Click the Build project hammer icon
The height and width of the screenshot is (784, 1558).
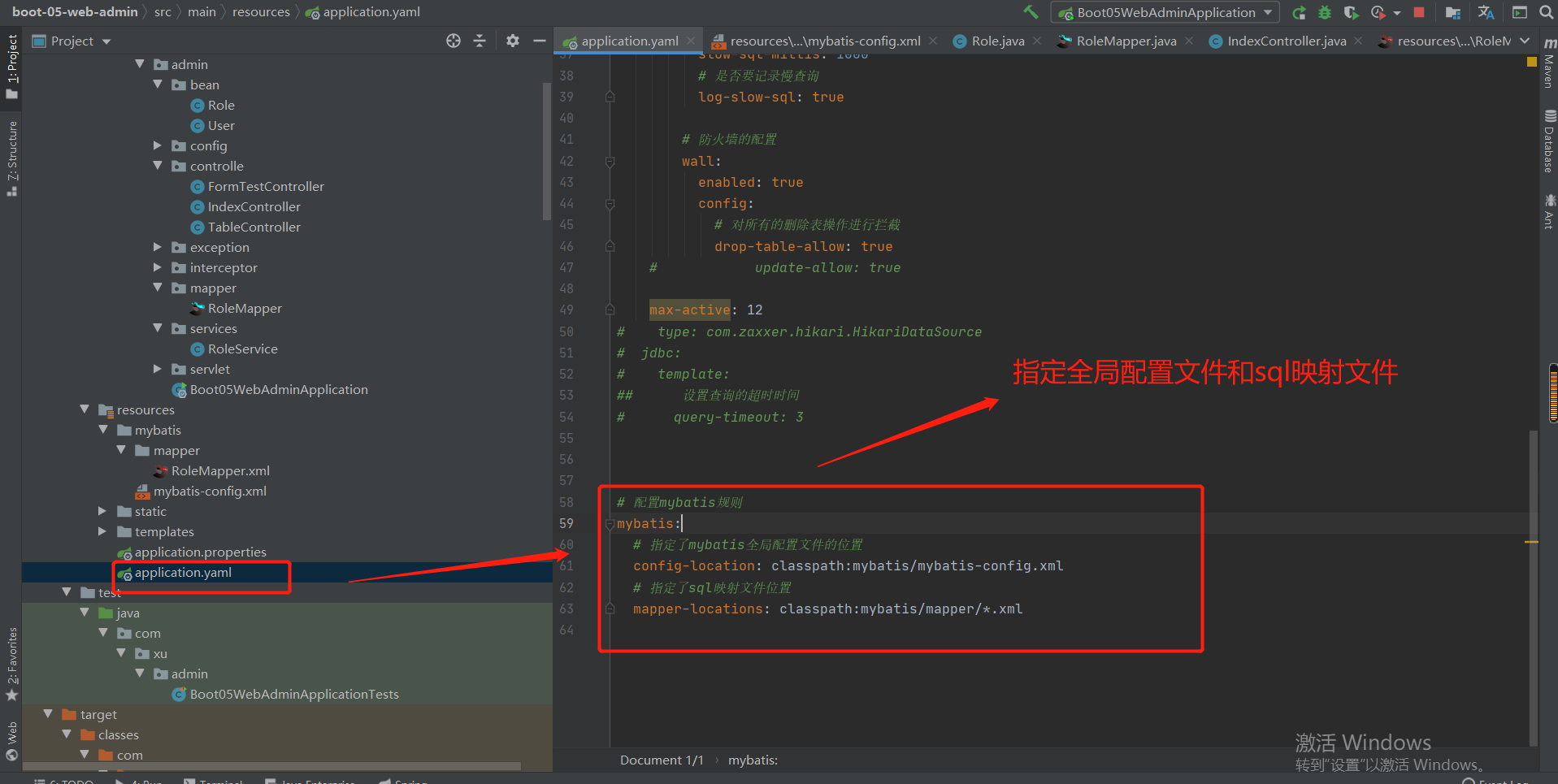1031,12
